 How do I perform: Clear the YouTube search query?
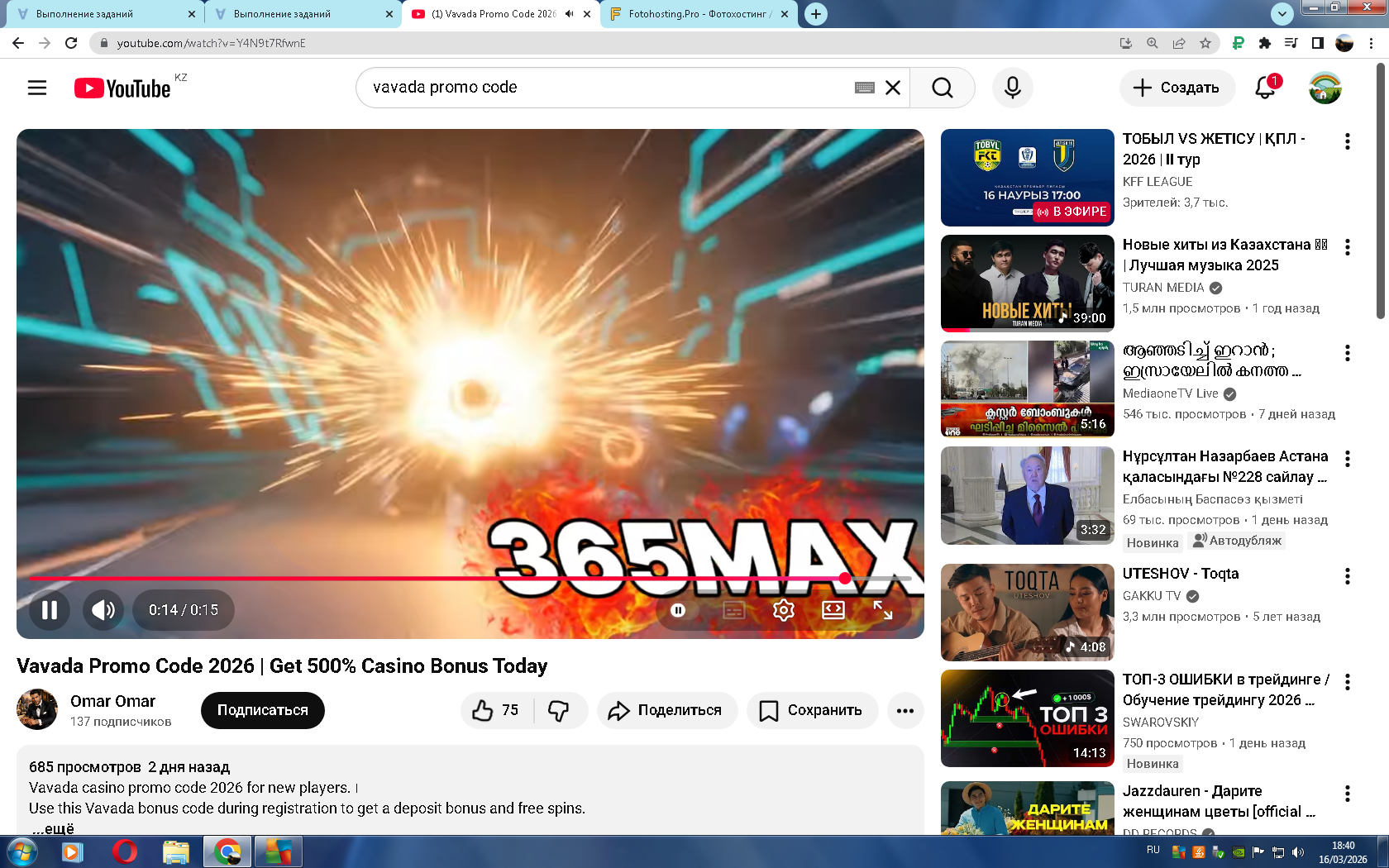(893, 88)
